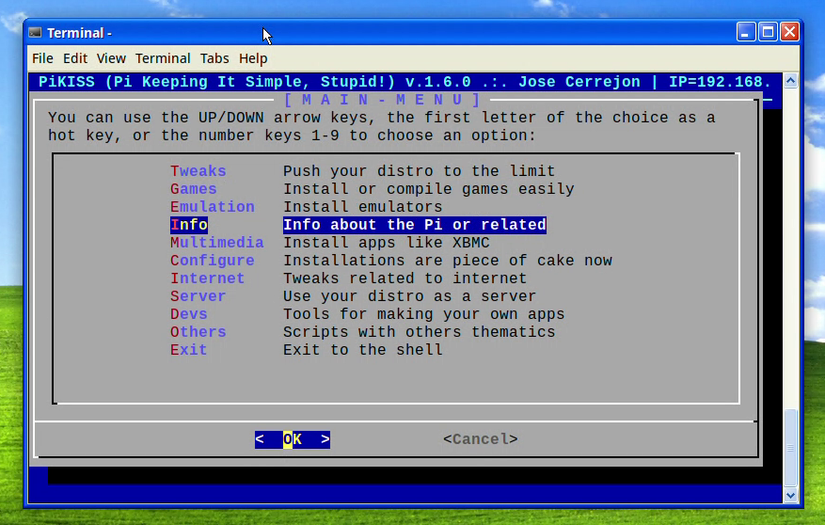Screen dimensions: 825x525
Task: Click 'Install apps like XBMC'
Action: pyautogui.click(x=386, y=243)
